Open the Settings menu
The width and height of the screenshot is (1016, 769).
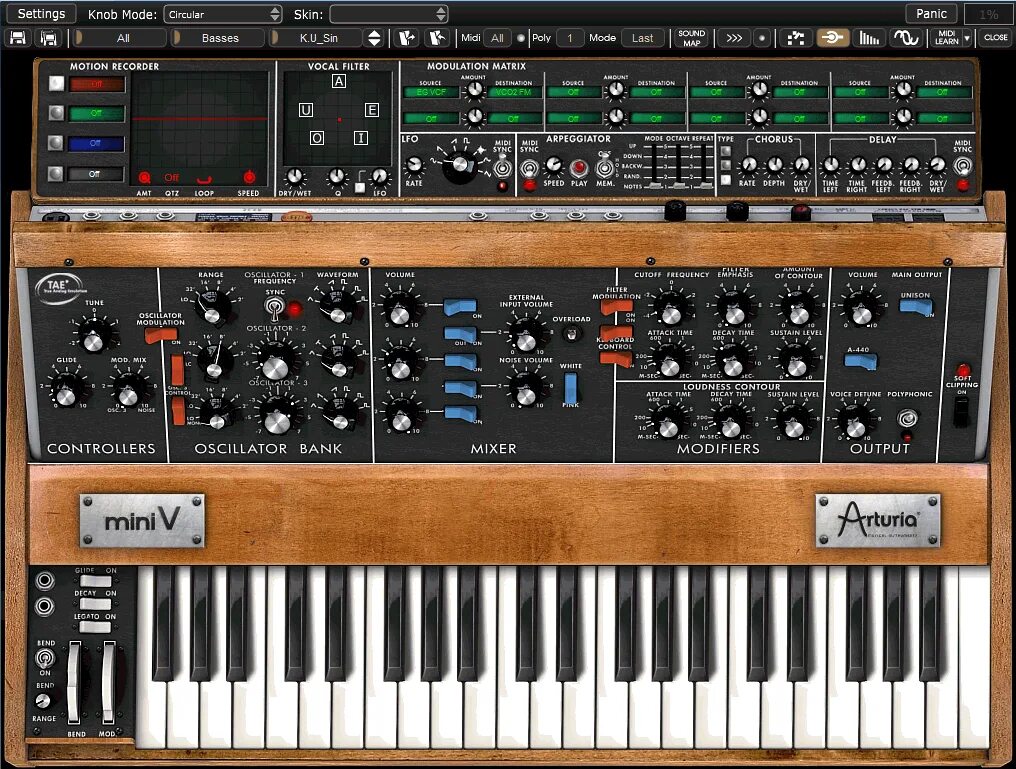tap(41, 14)
